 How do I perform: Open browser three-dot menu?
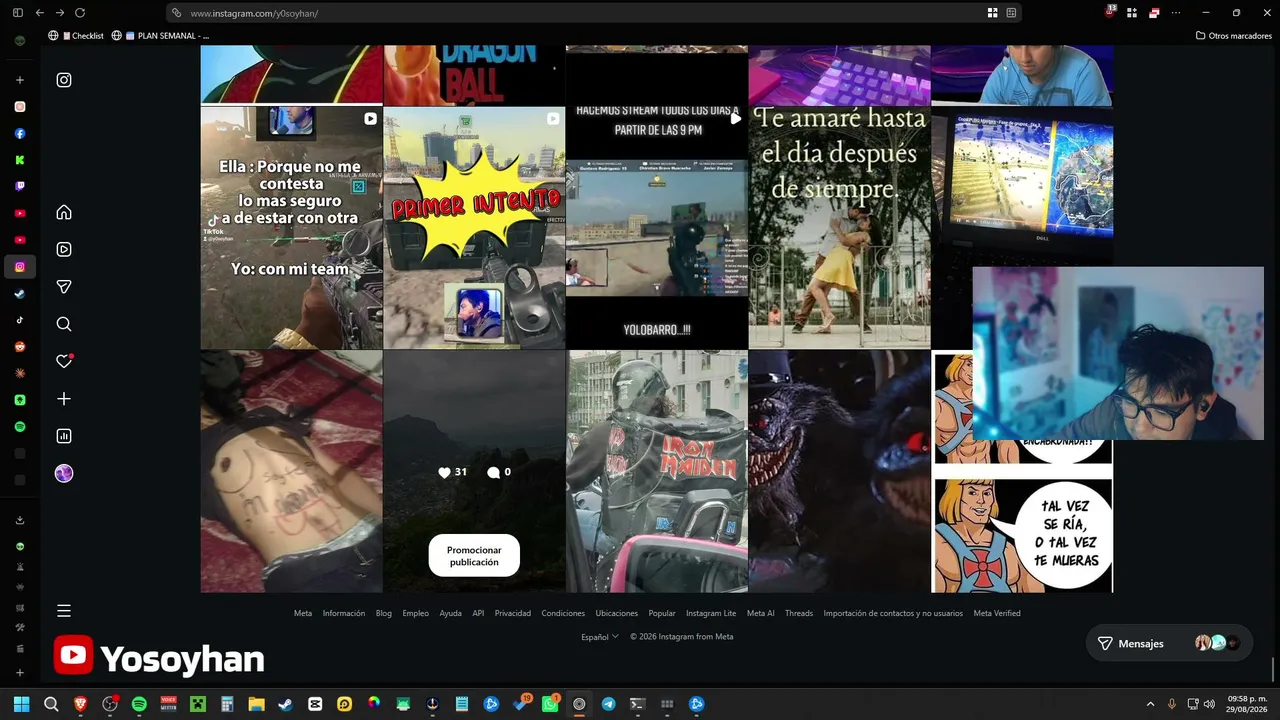pyautogui.click(x=1176, y=13)
